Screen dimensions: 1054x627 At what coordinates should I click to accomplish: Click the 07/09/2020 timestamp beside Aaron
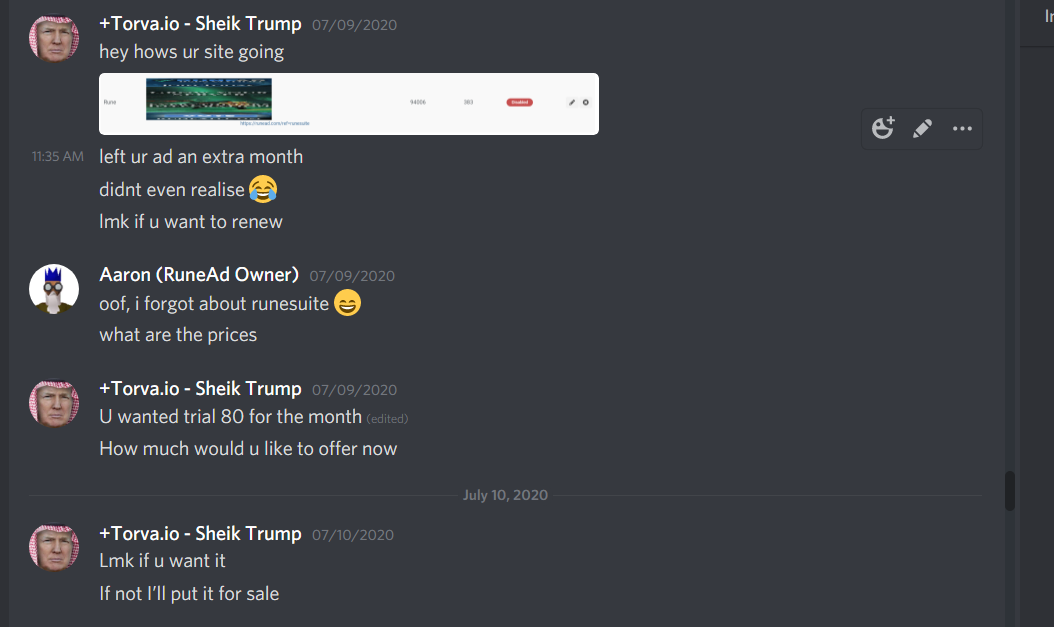point(352,276)
